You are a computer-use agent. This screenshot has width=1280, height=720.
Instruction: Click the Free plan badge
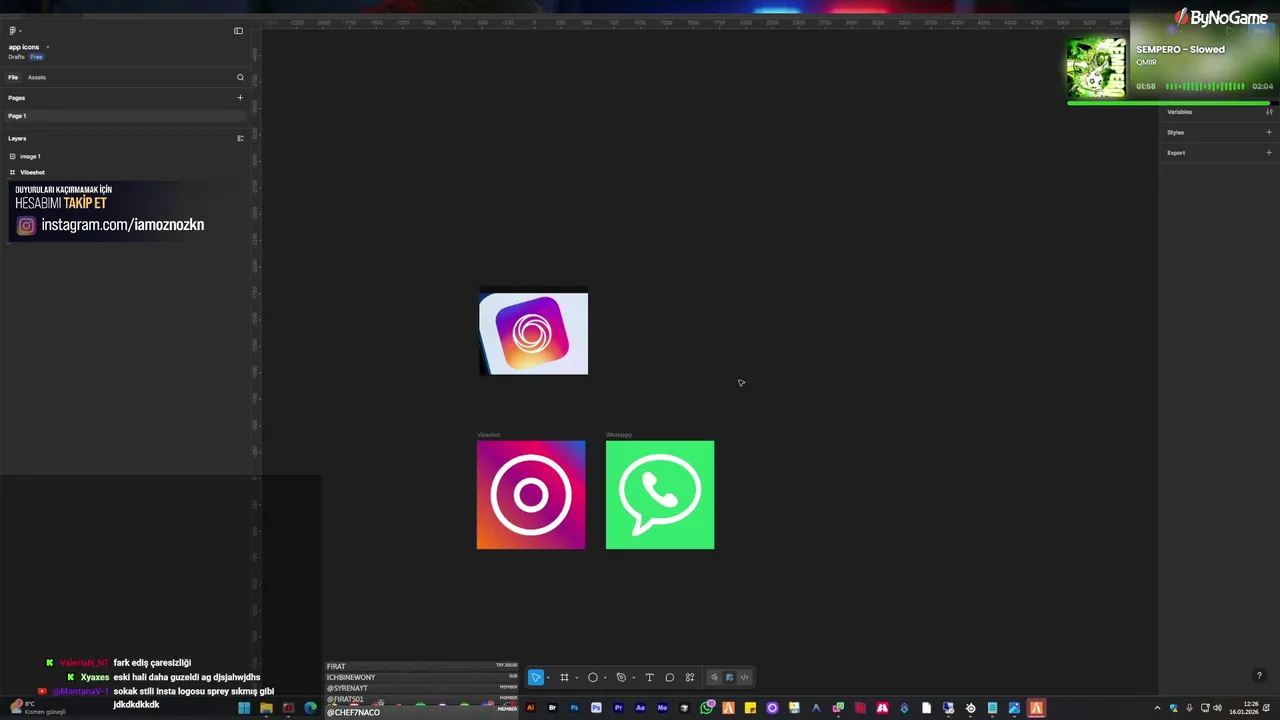(36, 57)
